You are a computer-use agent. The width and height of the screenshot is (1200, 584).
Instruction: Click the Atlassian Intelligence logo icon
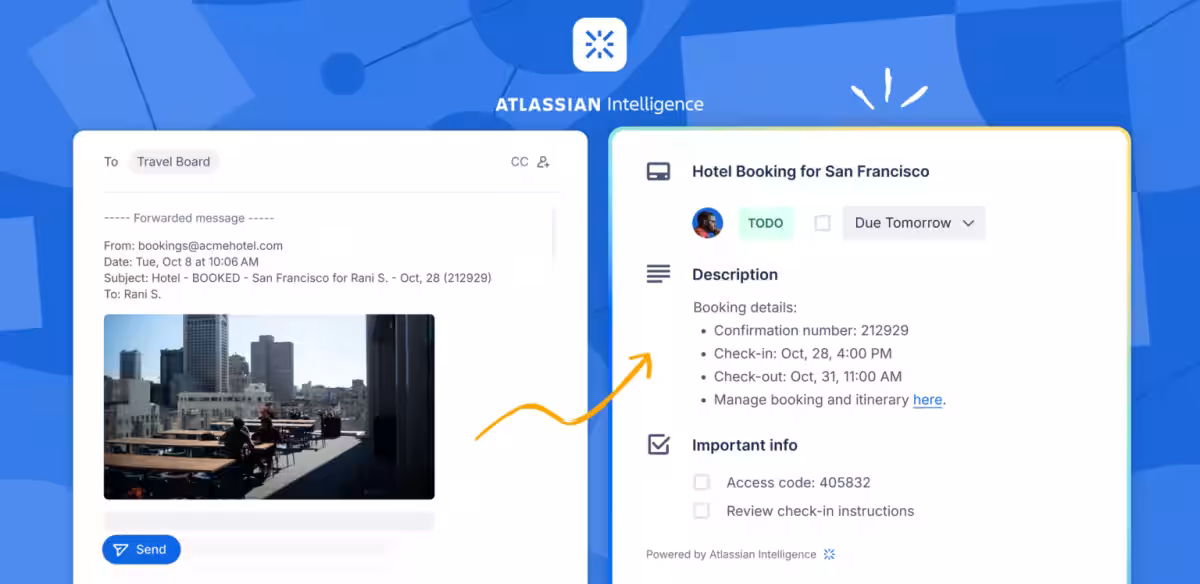click(600, 45)
